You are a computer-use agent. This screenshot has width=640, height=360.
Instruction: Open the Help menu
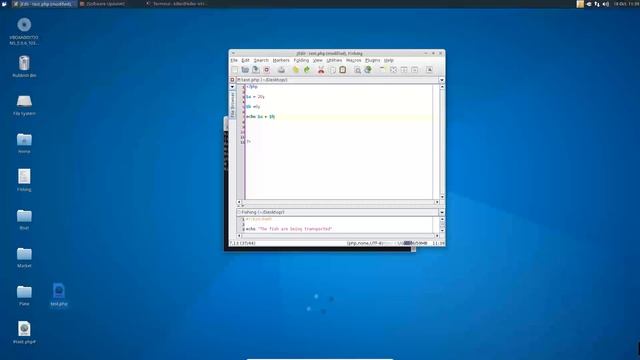[389, 60]
